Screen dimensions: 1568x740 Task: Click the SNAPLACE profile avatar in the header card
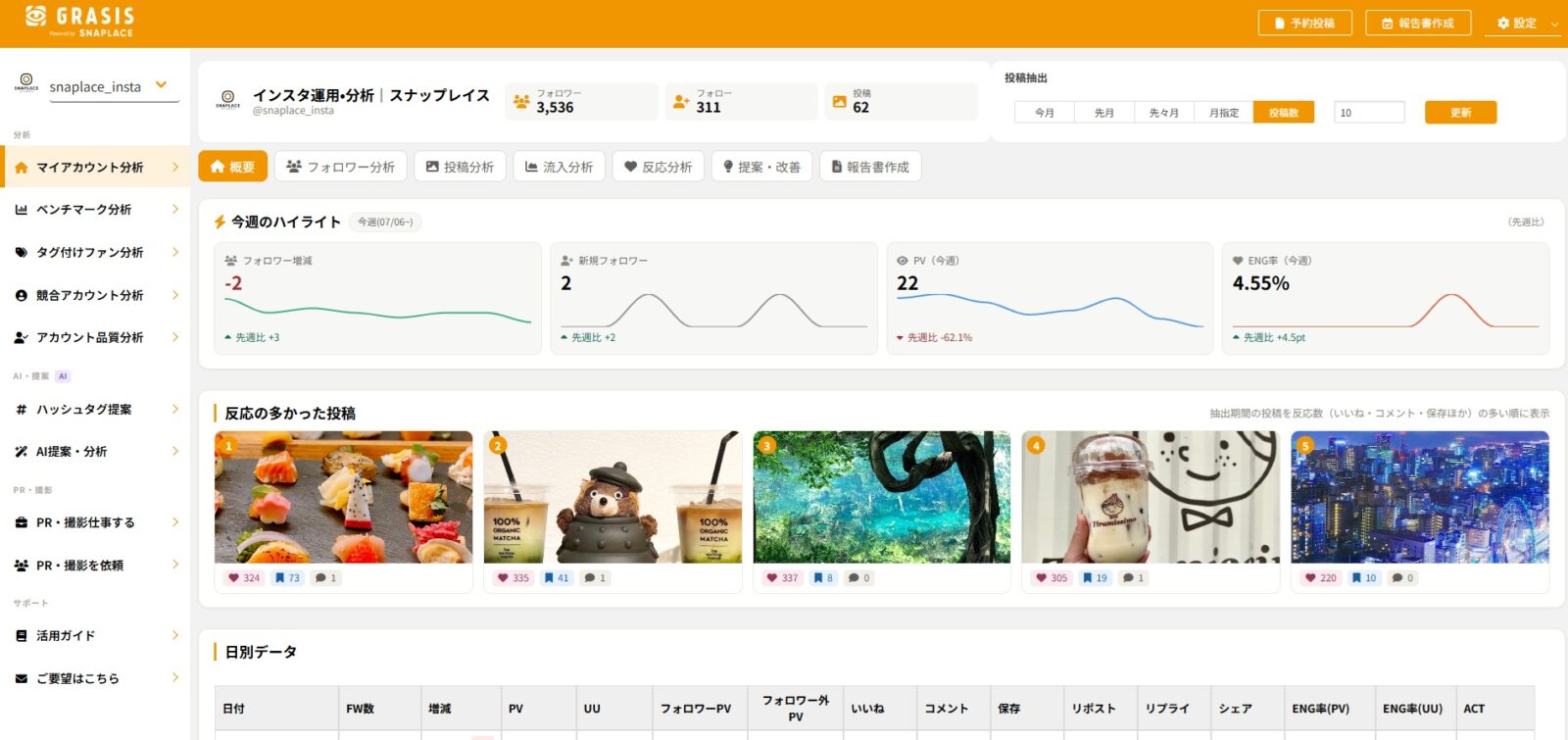tap(228, 99)
